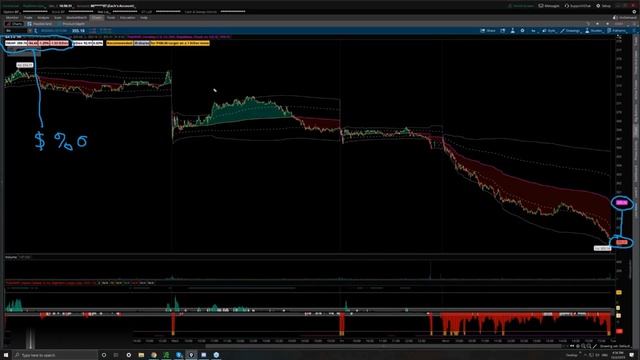The image size is (640, 360).
Task: Open the Education tab
Action: pyautogui.click(x=127, y=18)
